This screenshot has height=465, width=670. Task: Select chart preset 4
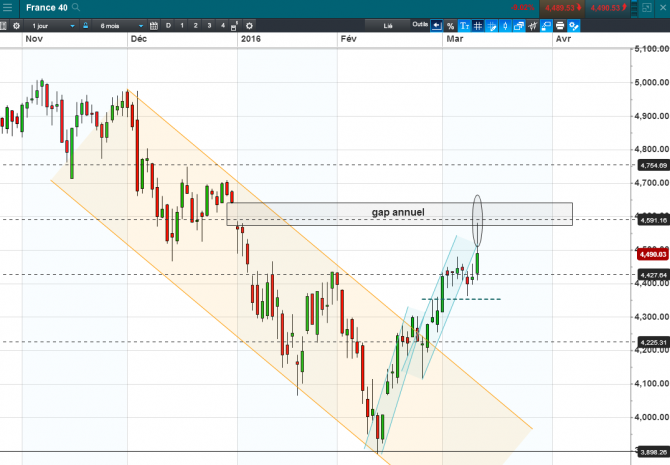tap(223, 26)
